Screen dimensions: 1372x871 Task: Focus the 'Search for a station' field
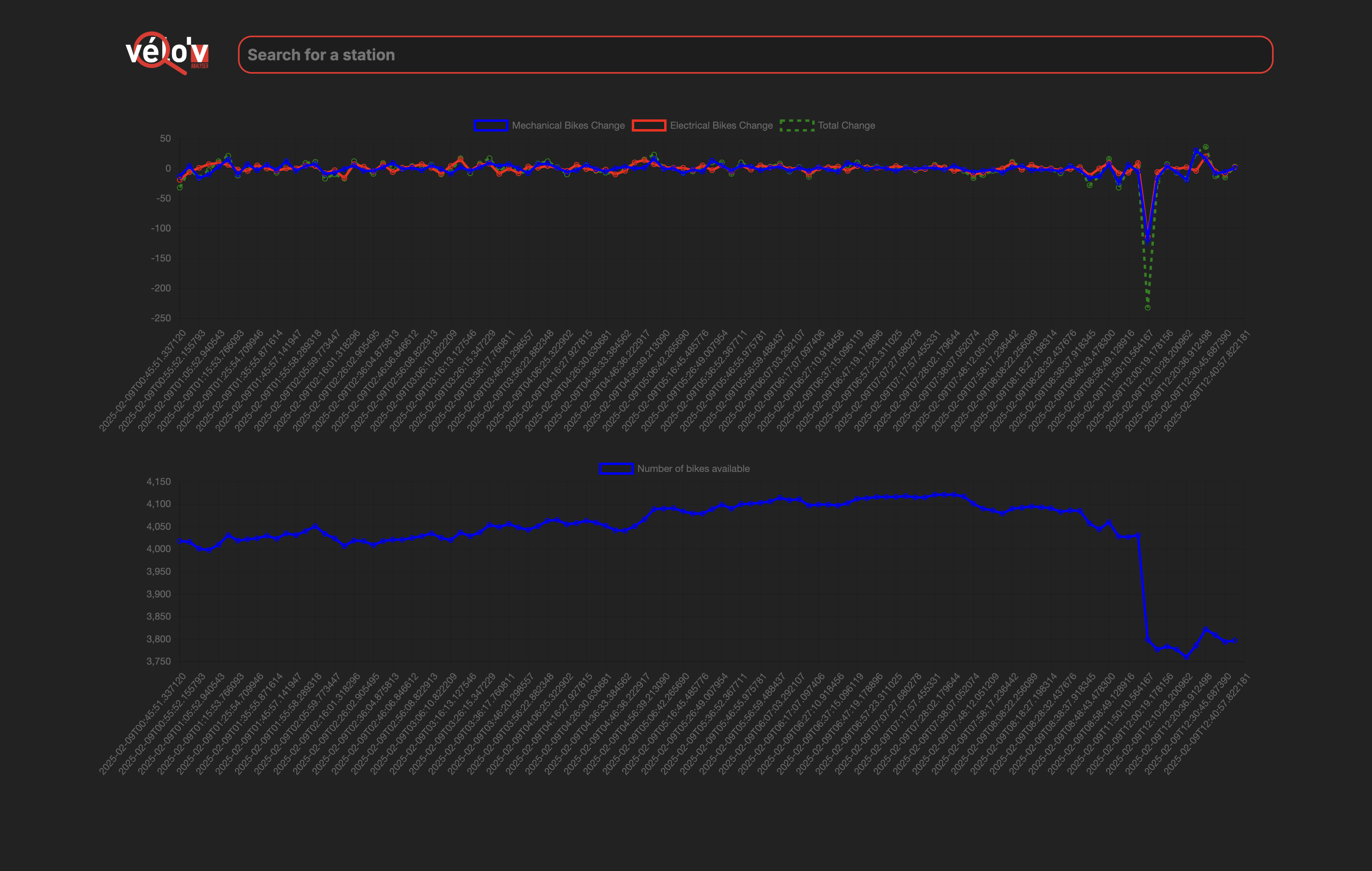tap(755, 55)
